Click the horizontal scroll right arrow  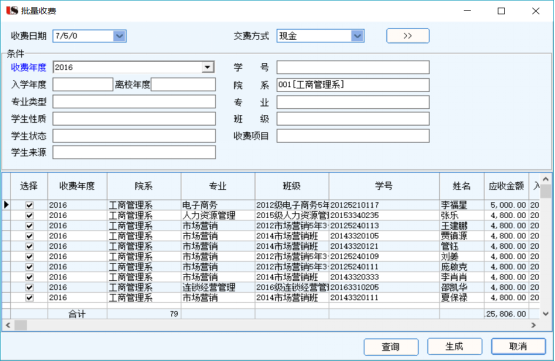[x=534, y=325]
